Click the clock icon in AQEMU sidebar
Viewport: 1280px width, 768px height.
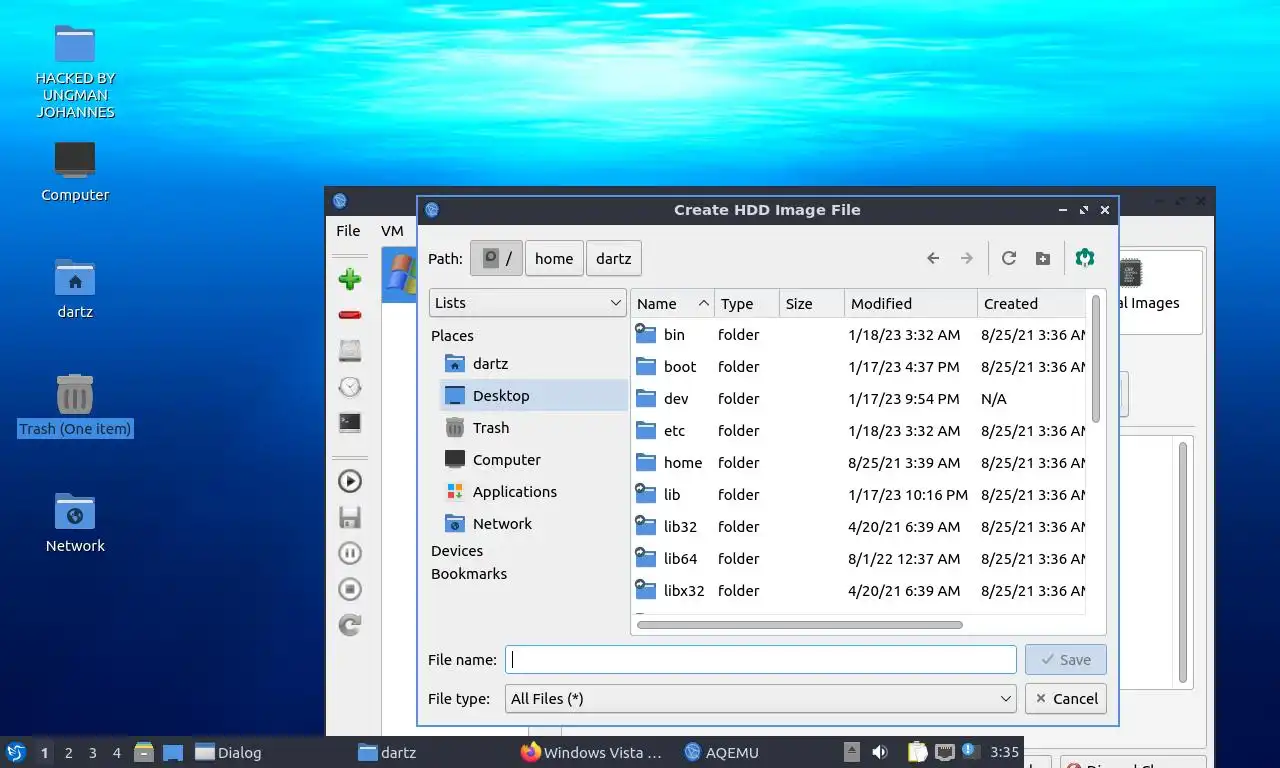pos(350,387)
